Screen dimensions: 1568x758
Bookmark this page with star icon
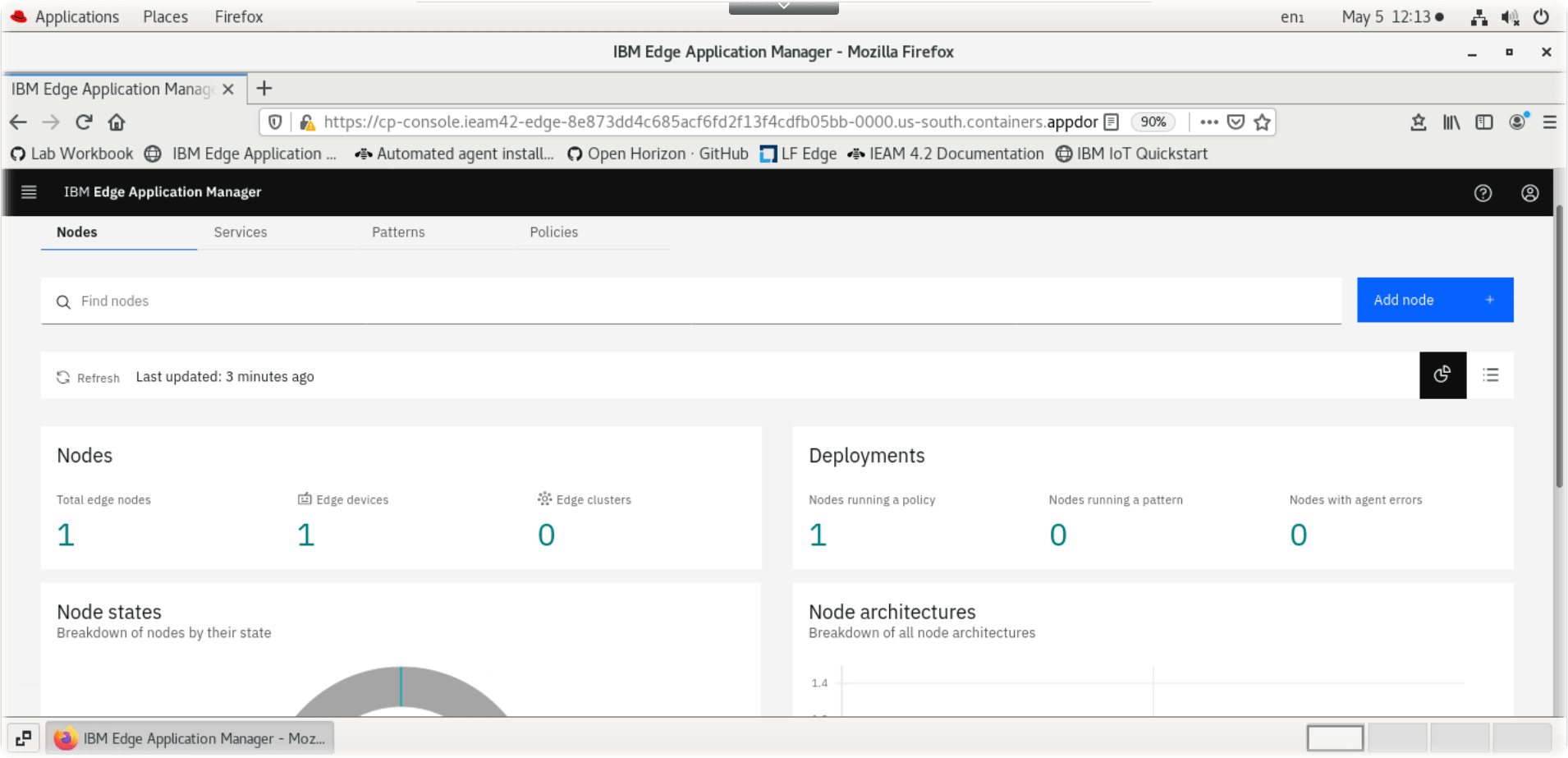(x=1263, y=122)
